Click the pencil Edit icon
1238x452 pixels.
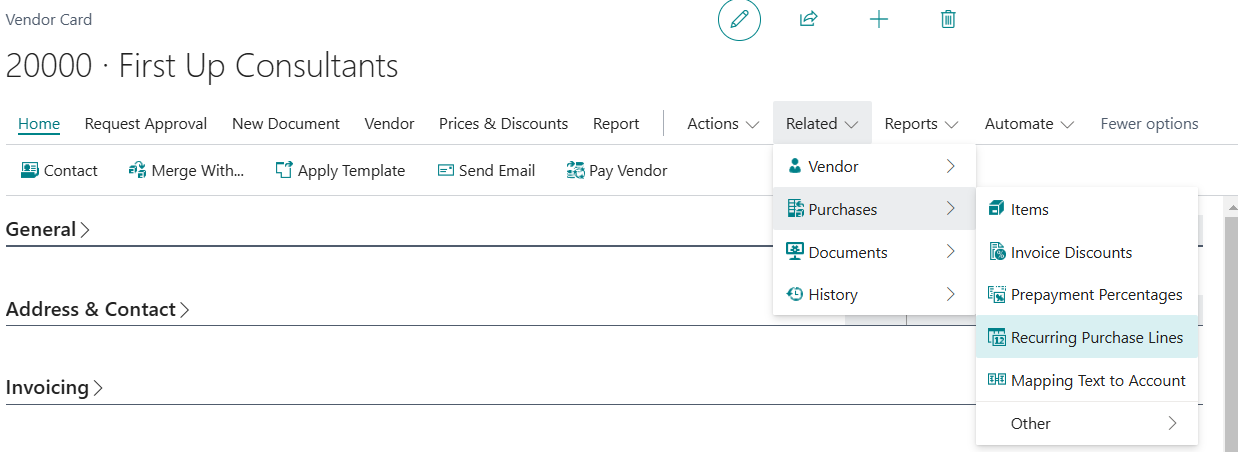[739, 19]
